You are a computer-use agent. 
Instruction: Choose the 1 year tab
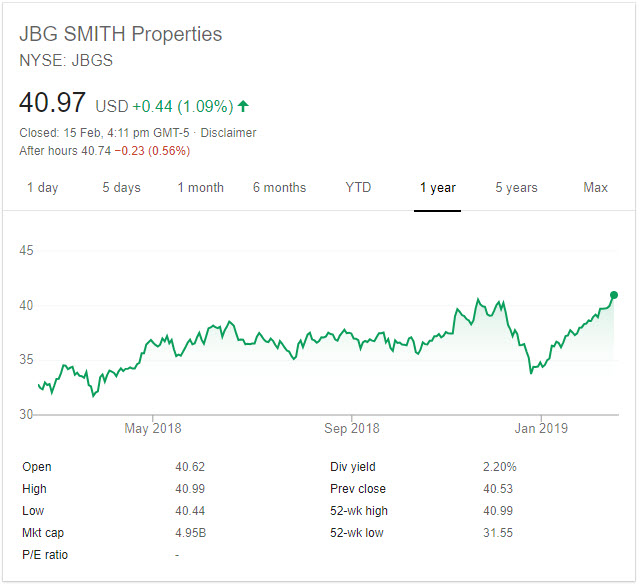point(438,188)
